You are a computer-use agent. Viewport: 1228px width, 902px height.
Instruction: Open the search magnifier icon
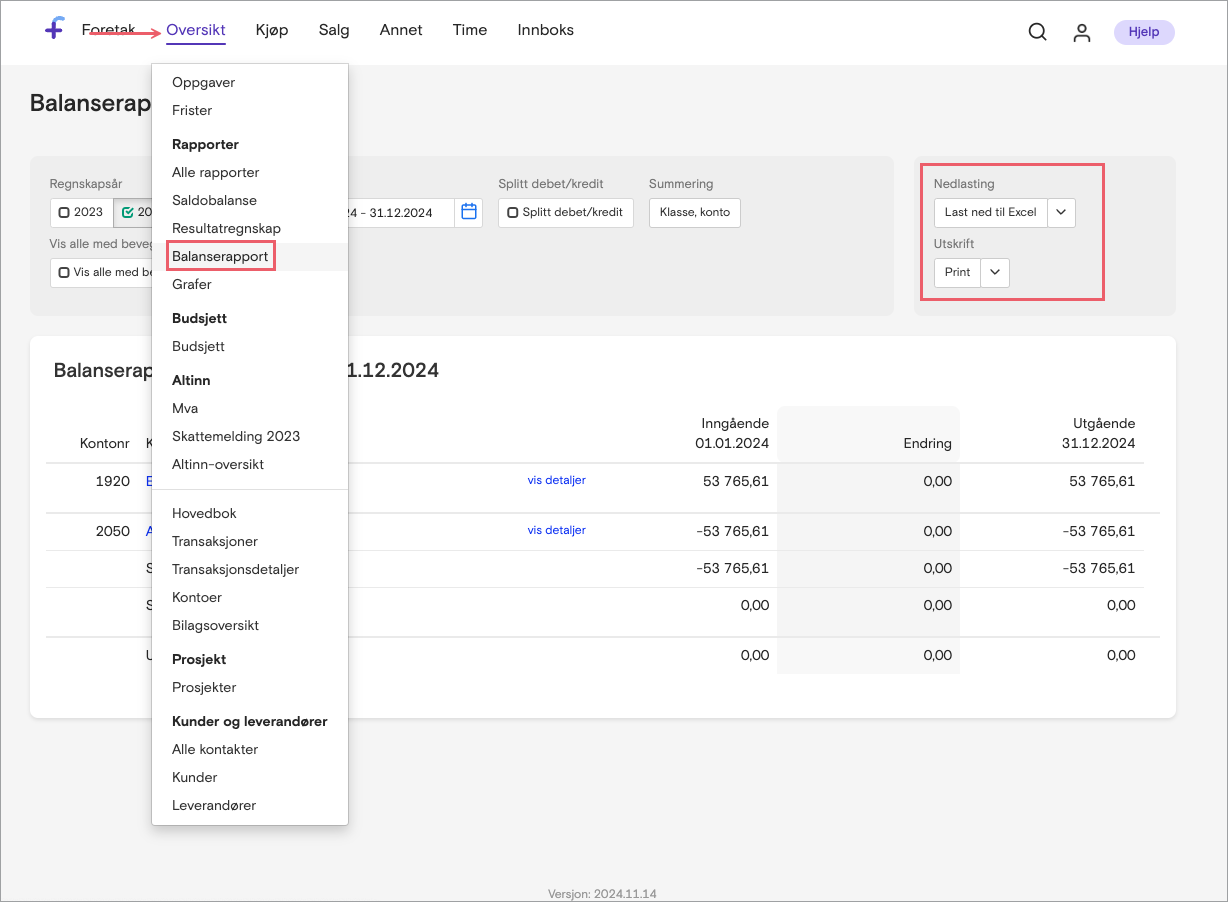(x=1038, y=32)
